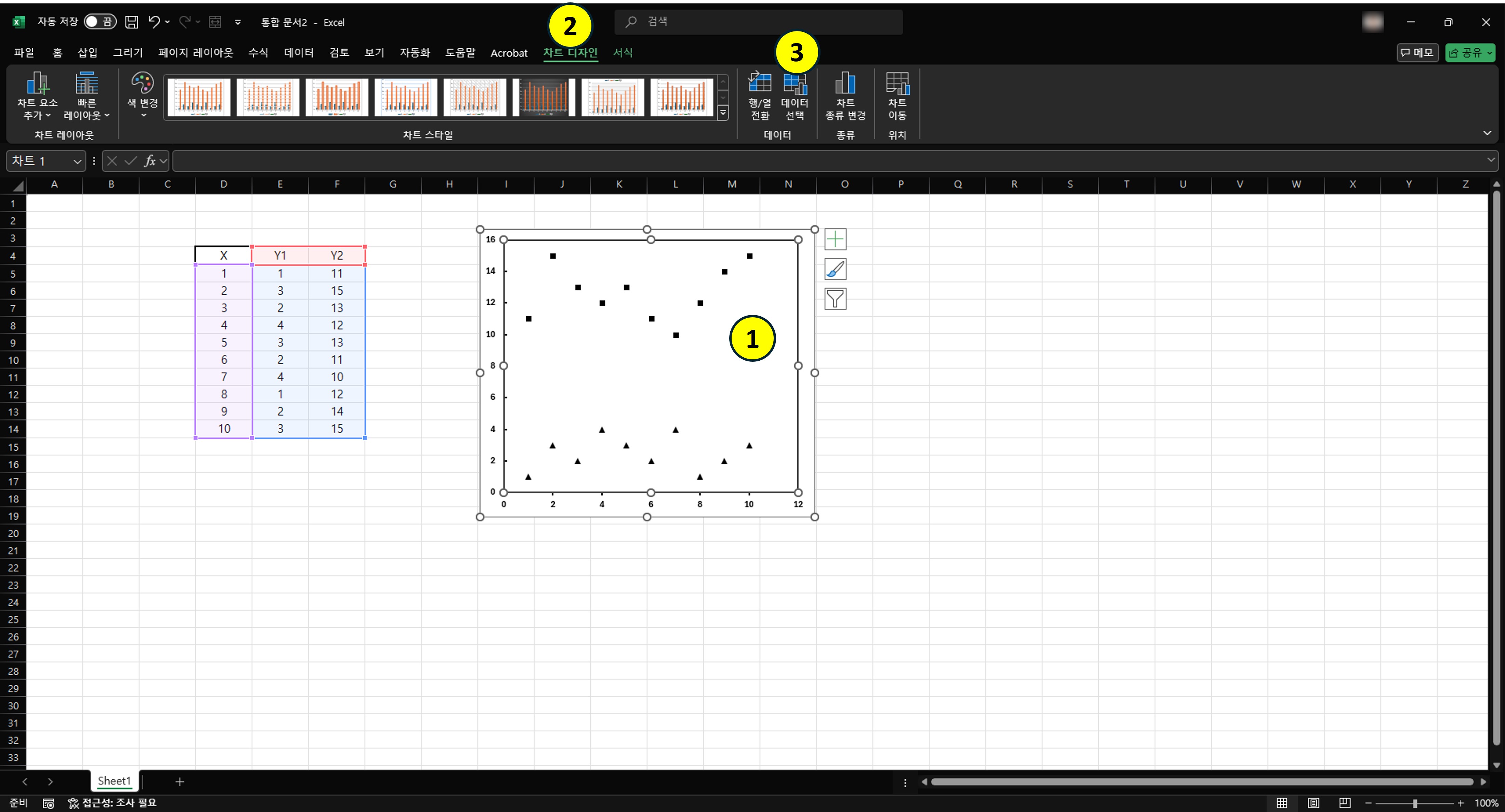
Task: Switch to the 수식 tab
Action: [x=258, y=53]
